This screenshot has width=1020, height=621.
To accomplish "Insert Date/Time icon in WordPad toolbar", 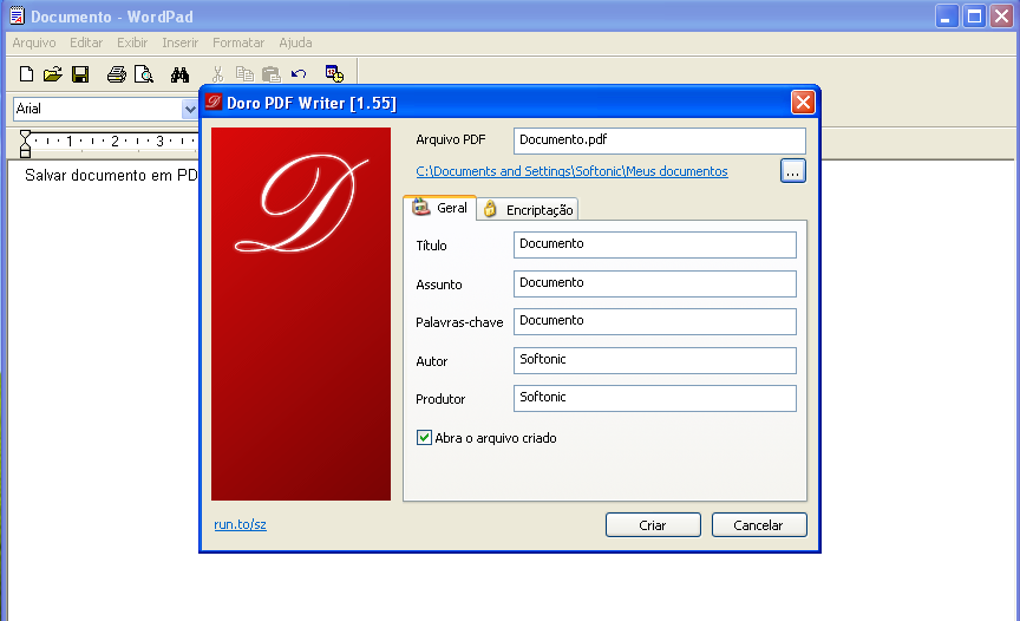I will tap(334, 74).
